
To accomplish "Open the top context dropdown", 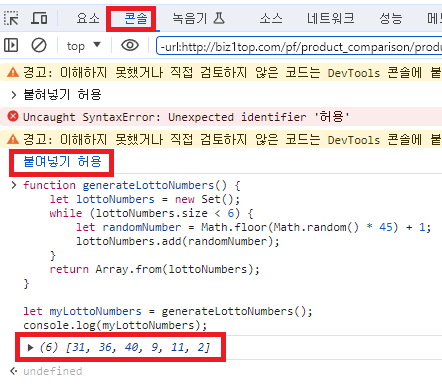I will (83, 45).
